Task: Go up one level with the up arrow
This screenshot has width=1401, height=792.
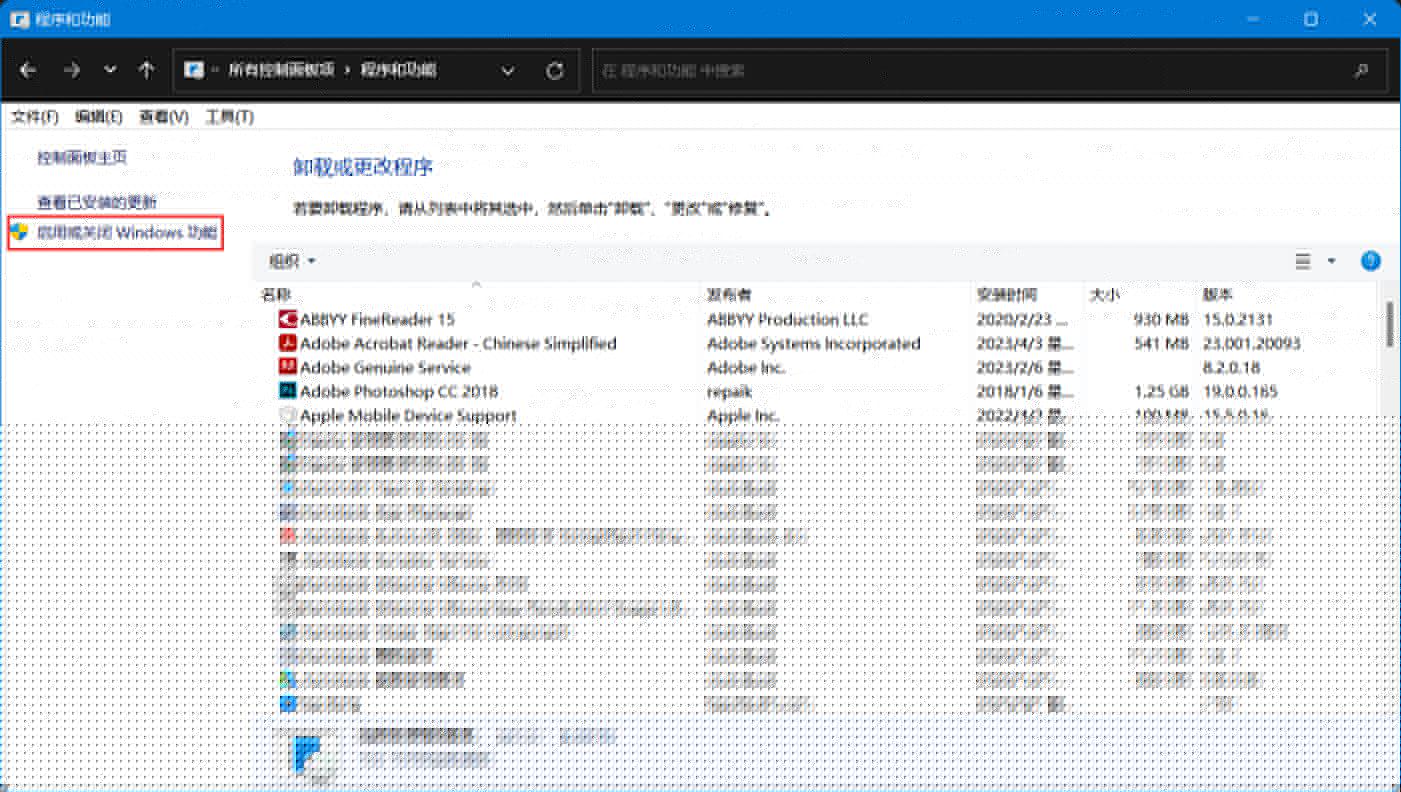Action: [x=146, y=70]
